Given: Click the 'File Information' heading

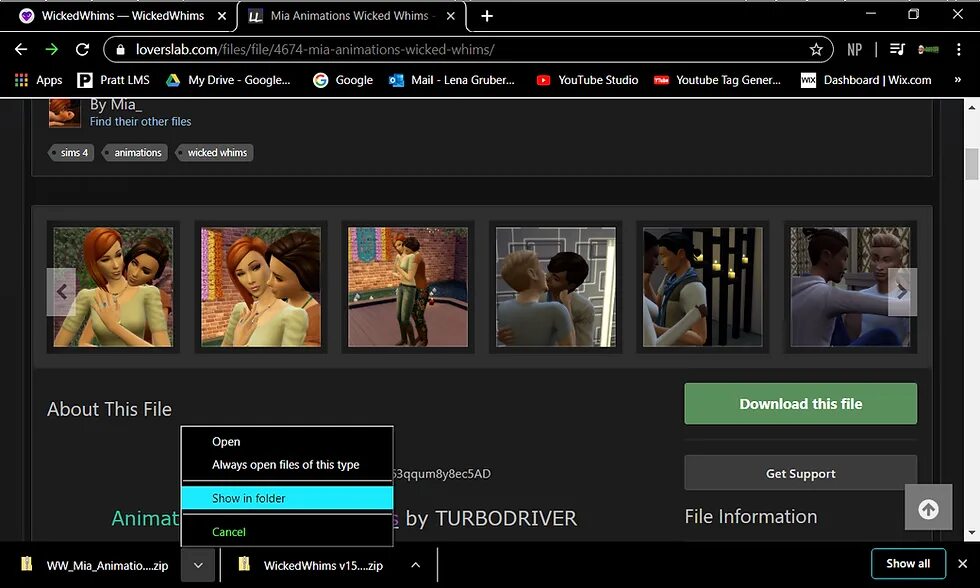Looking at the screenshot, I should [751, 516].
